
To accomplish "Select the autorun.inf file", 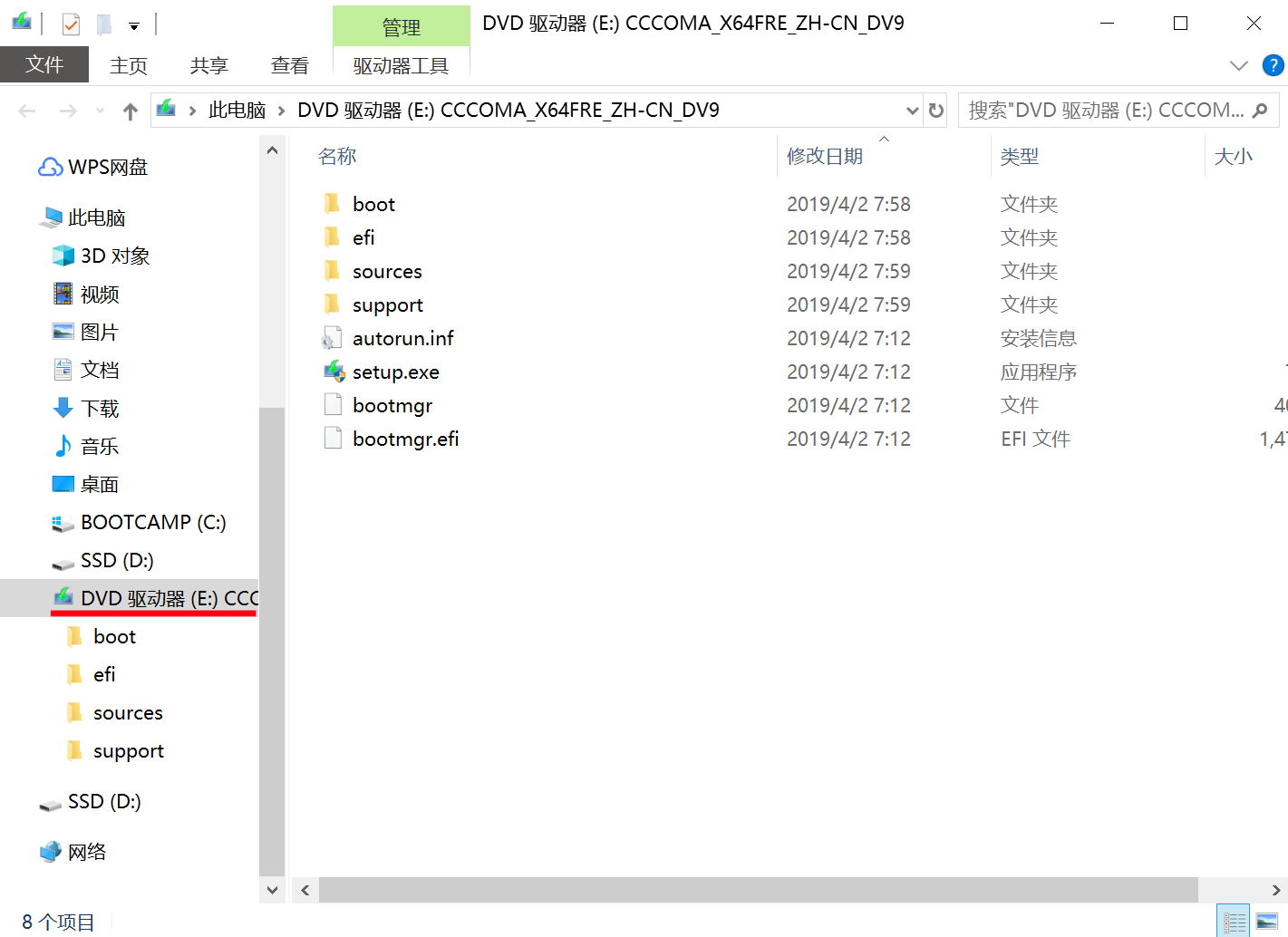I will pos(403,338).
